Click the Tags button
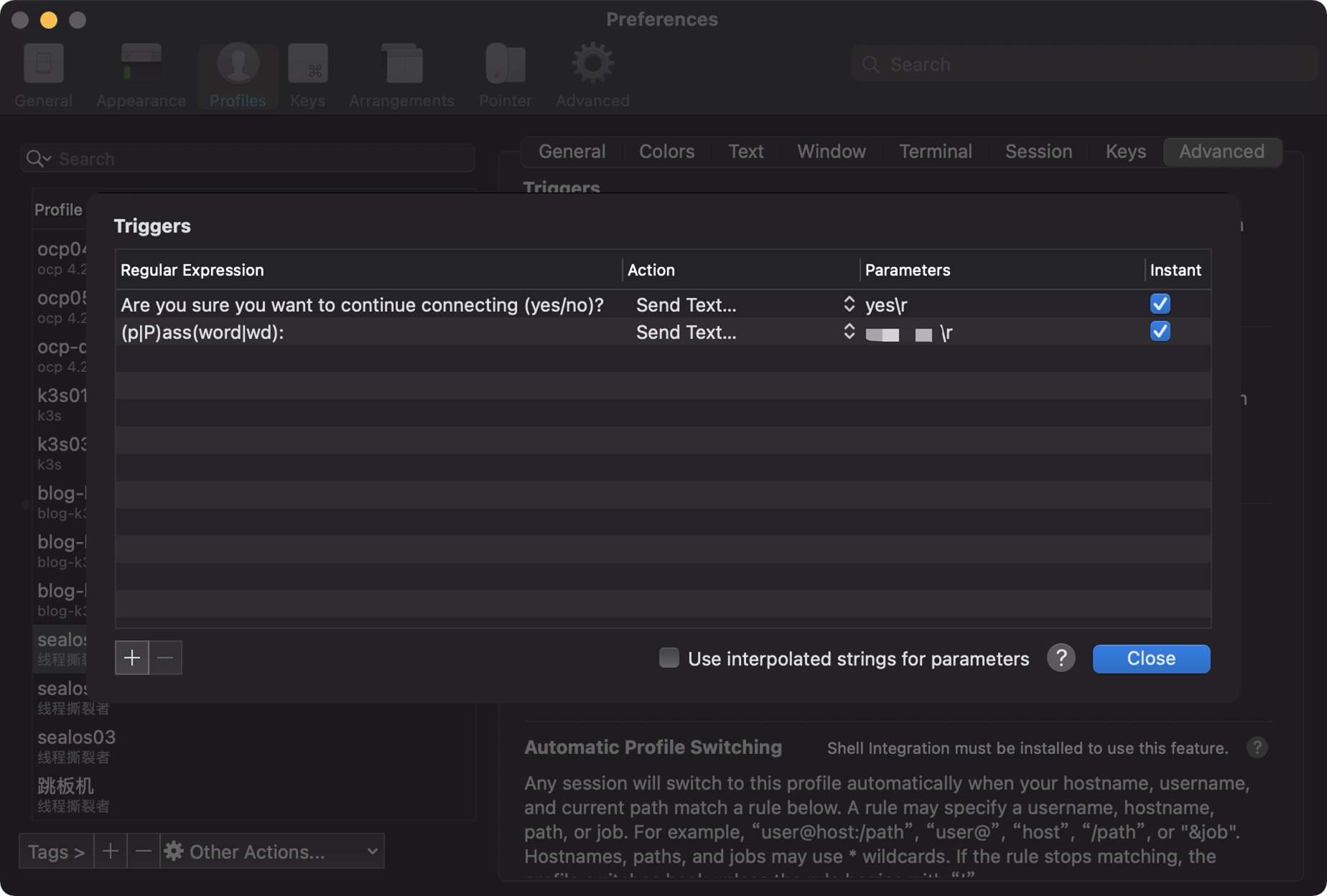1327x896 pixels. point(56,851)
